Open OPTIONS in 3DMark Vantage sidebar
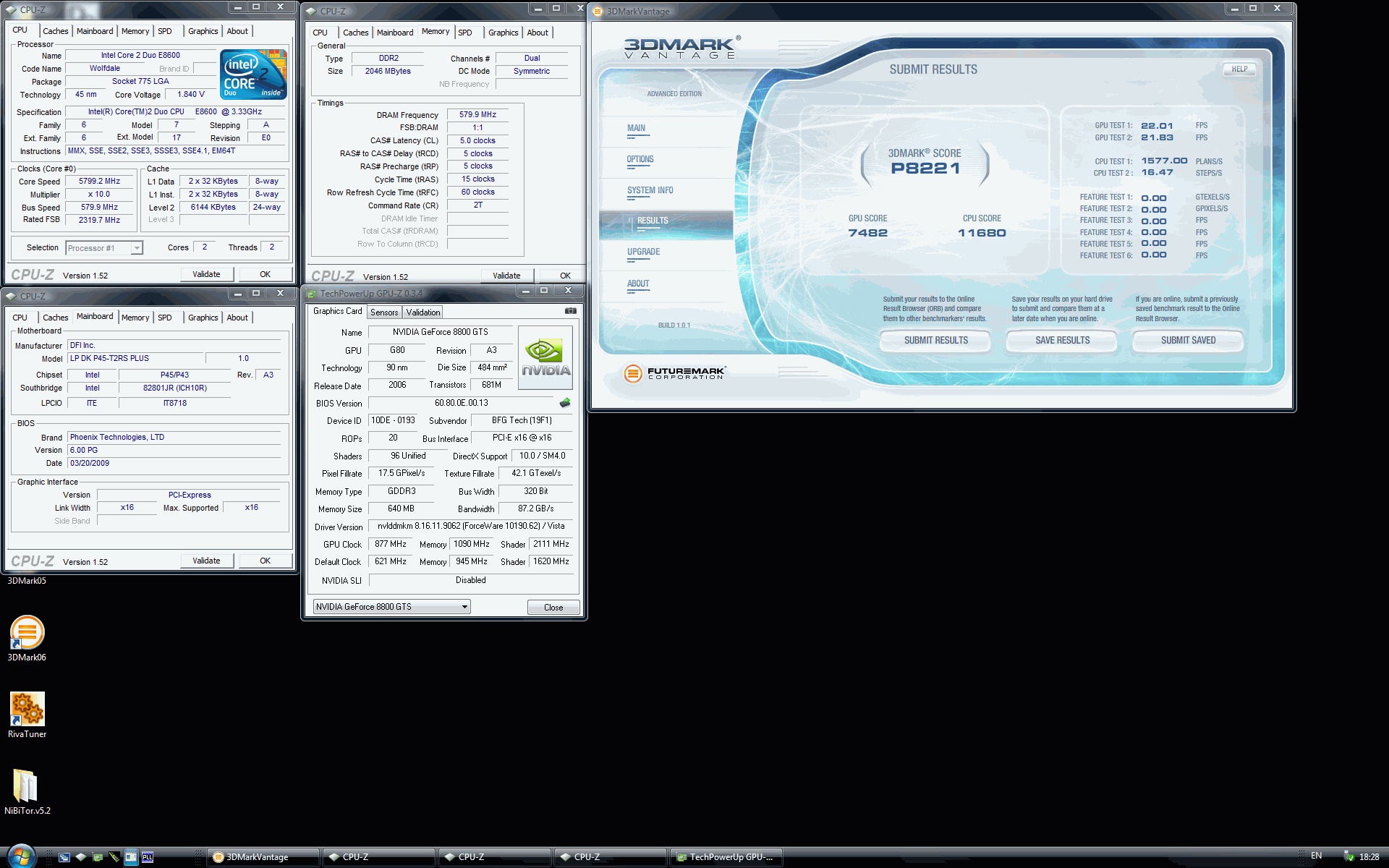 click(640, 160)
